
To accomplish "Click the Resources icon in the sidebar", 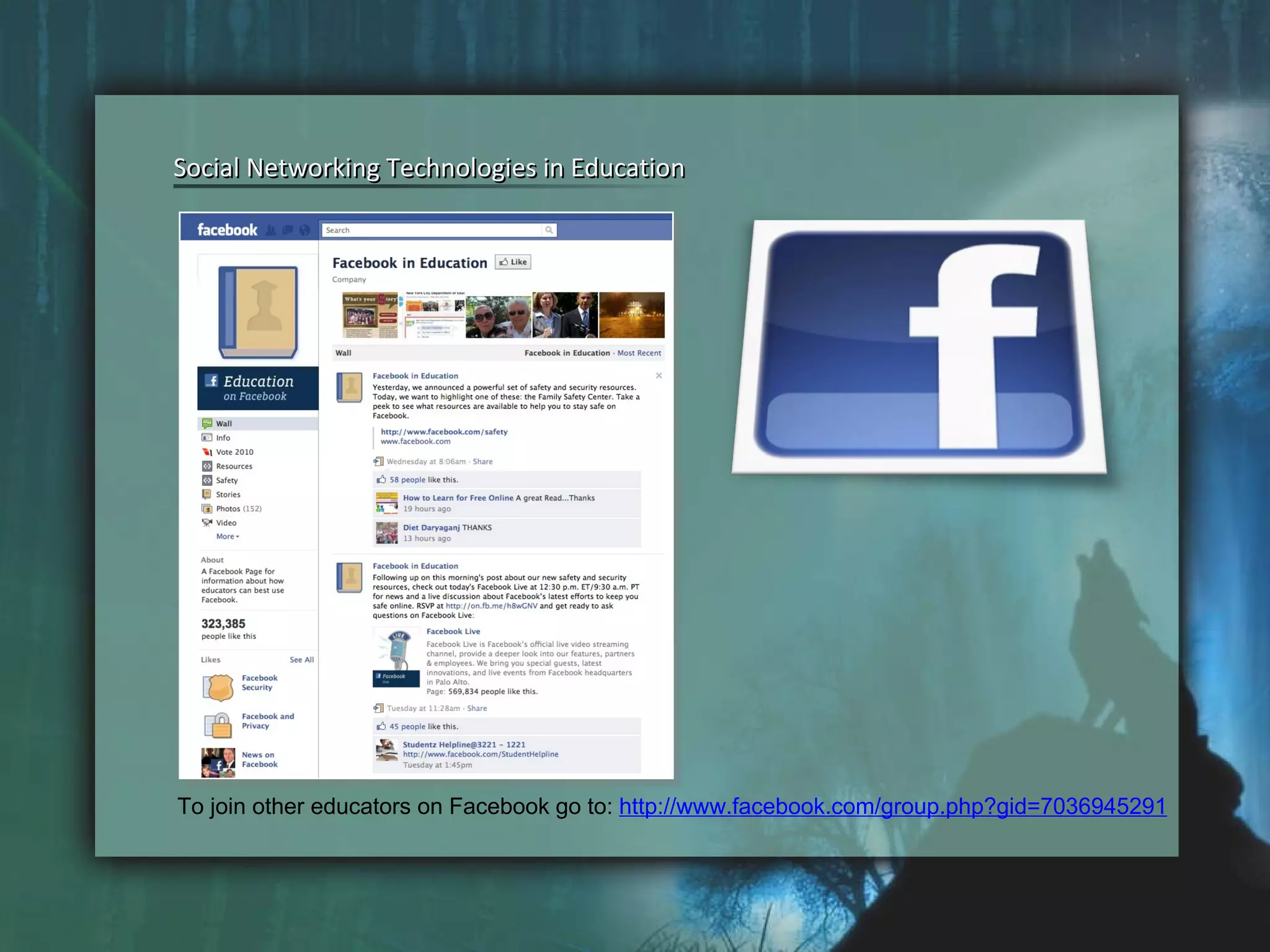I will coord(207,466).
